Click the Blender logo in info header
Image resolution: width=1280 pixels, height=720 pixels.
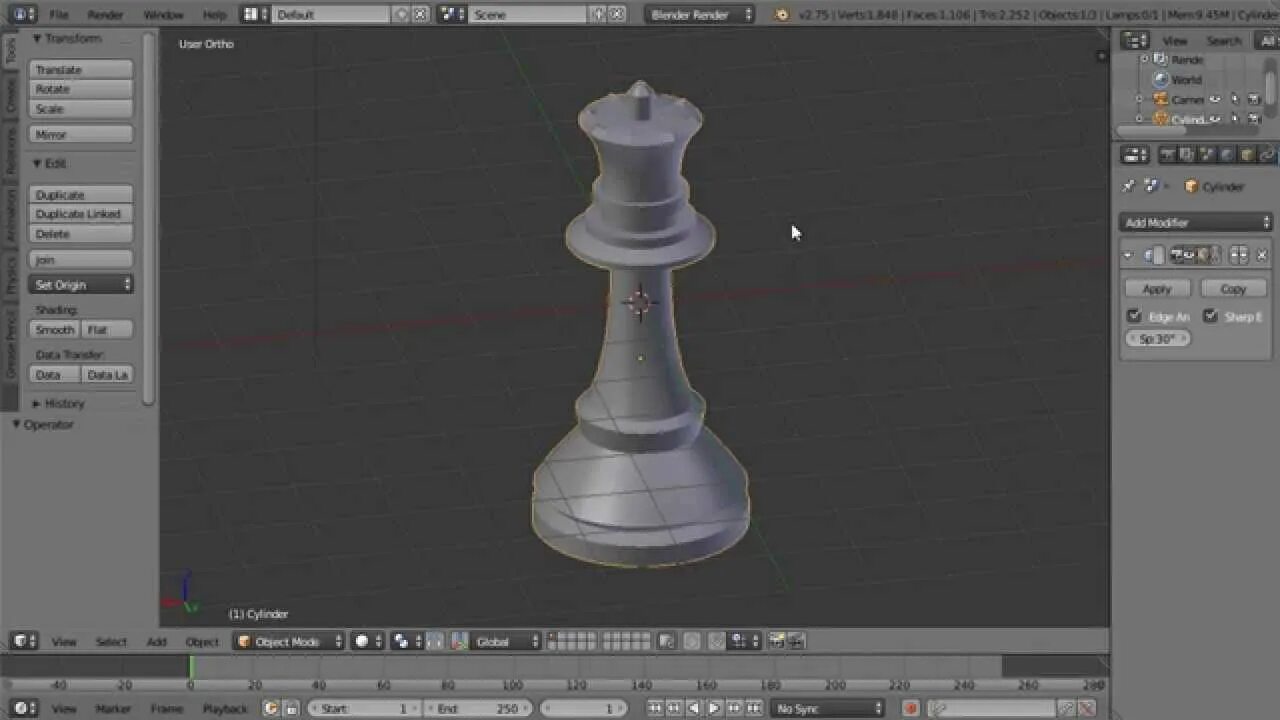click(782, 14)
